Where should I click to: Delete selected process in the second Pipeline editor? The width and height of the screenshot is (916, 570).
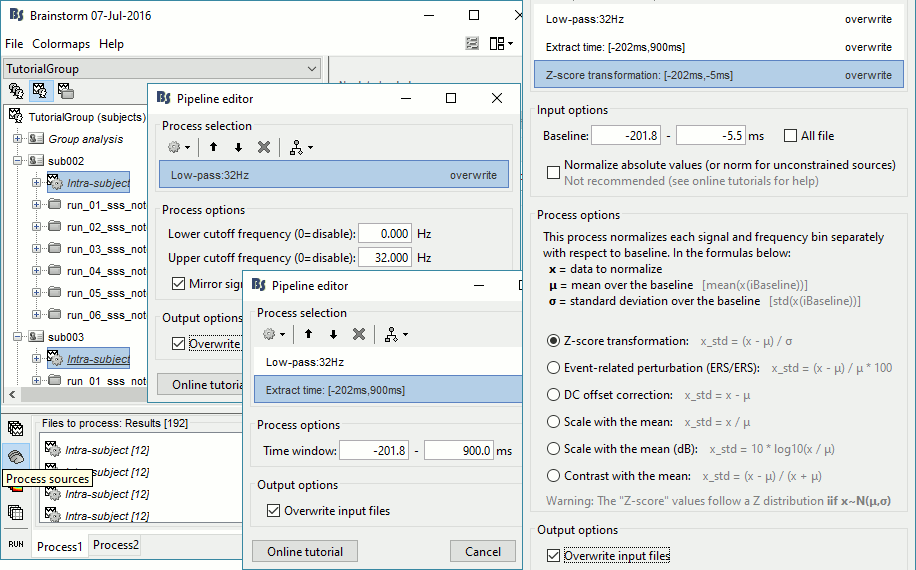(x=359, y=335)
